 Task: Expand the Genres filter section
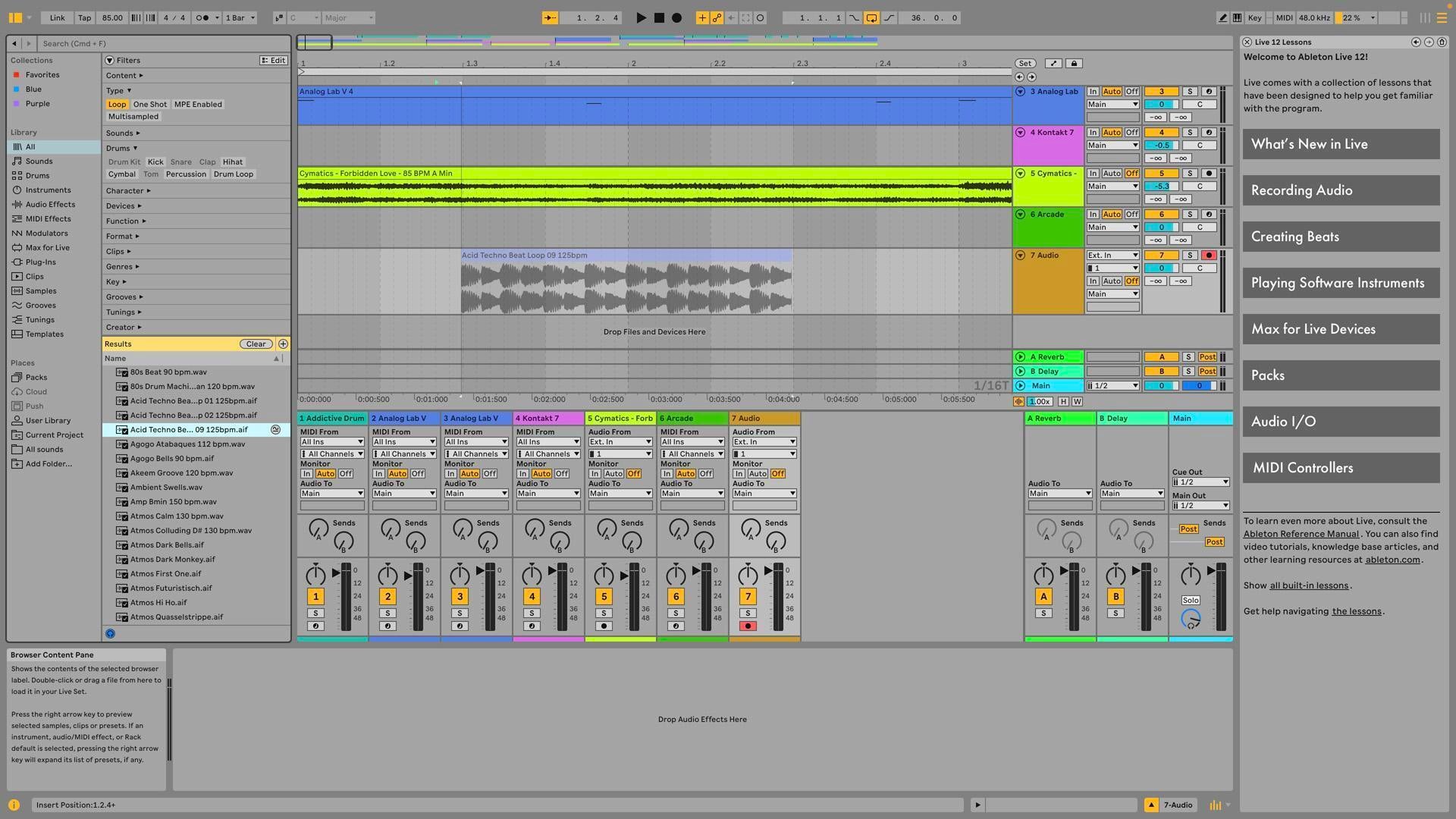[x=120, y=266]
